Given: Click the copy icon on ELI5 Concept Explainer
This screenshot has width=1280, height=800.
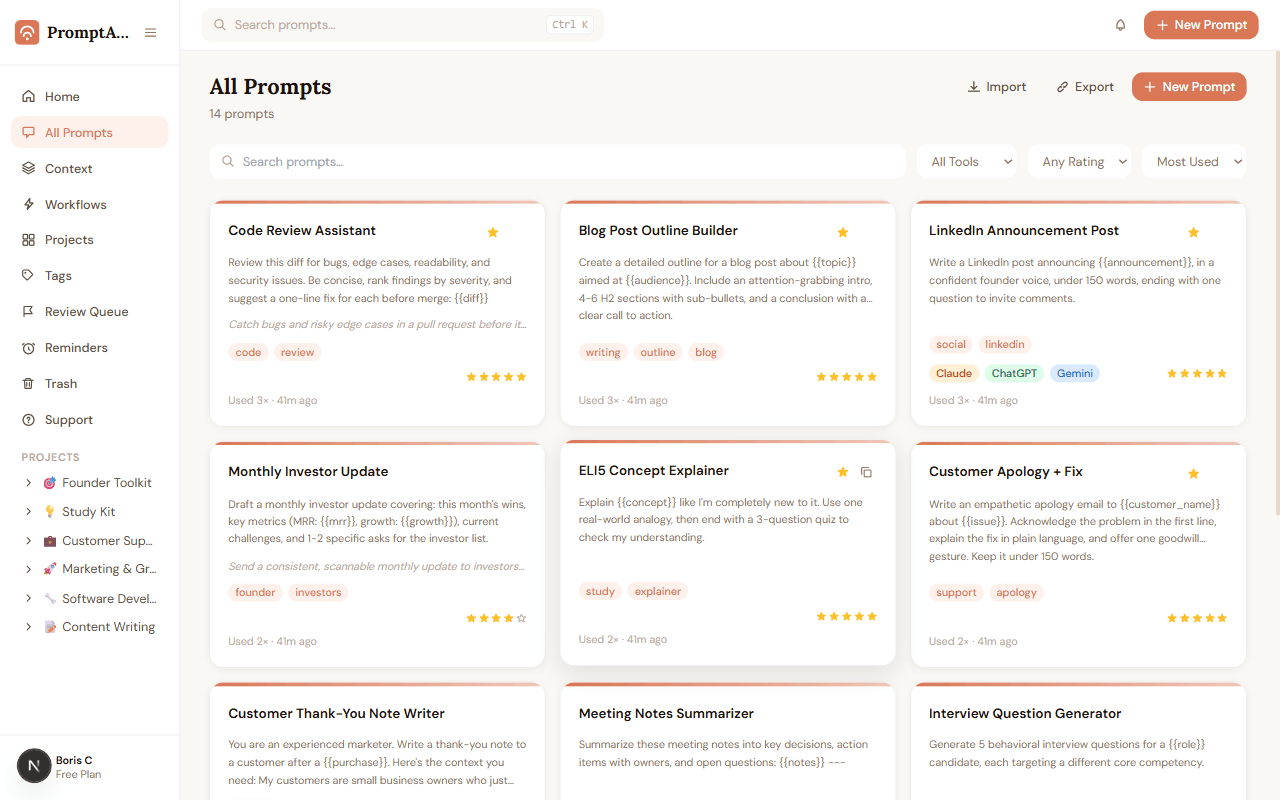Looking at the screenshot, I should pos(867,472).
